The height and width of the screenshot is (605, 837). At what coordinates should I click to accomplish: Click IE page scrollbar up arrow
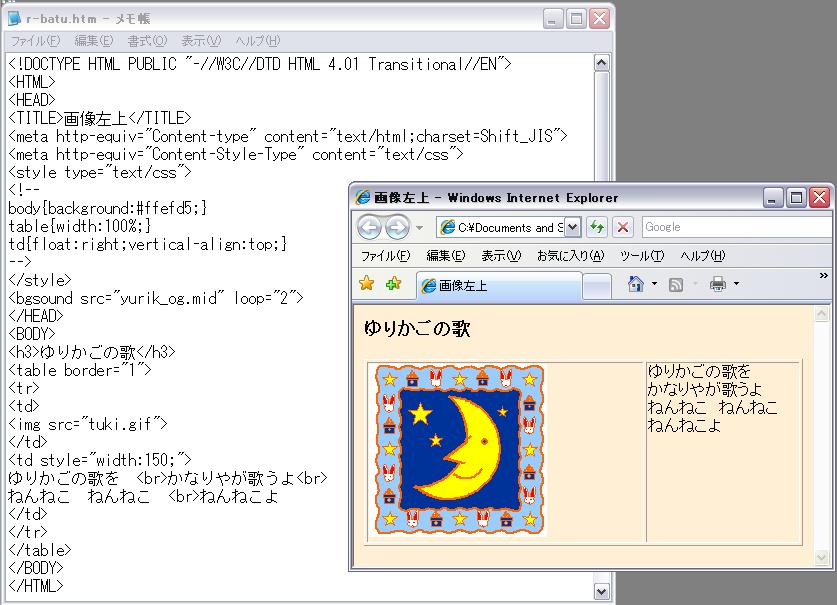tap(822, 315)
